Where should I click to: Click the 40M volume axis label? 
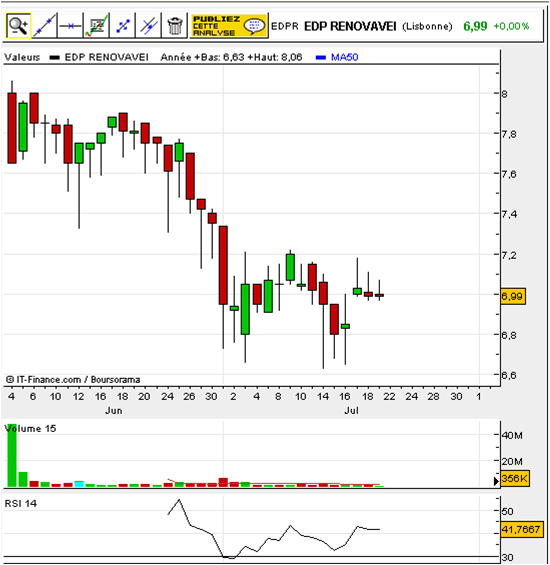(512, 436)
